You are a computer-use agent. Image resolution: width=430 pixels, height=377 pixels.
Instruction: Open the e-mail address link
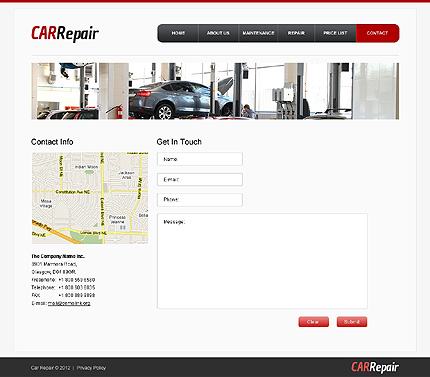pos(69,303)
